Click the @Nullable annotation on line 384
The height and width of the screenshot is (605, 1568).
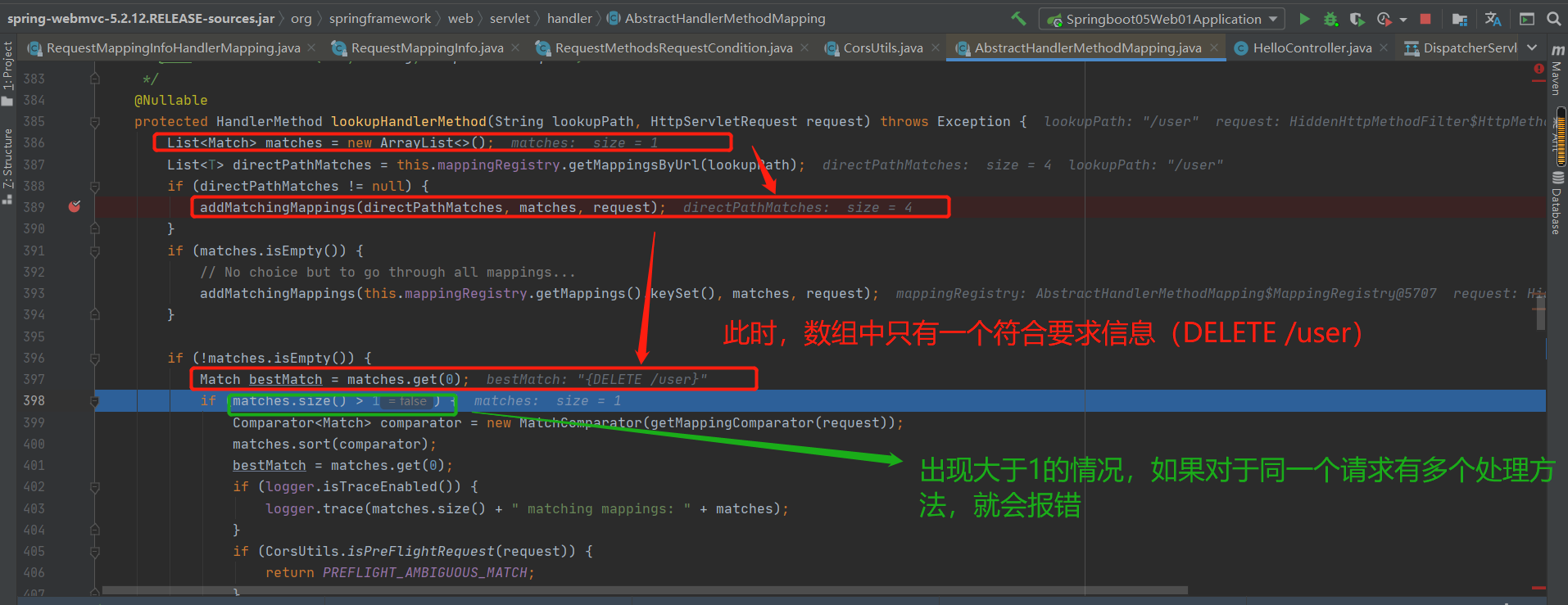(x=171, y=100)
